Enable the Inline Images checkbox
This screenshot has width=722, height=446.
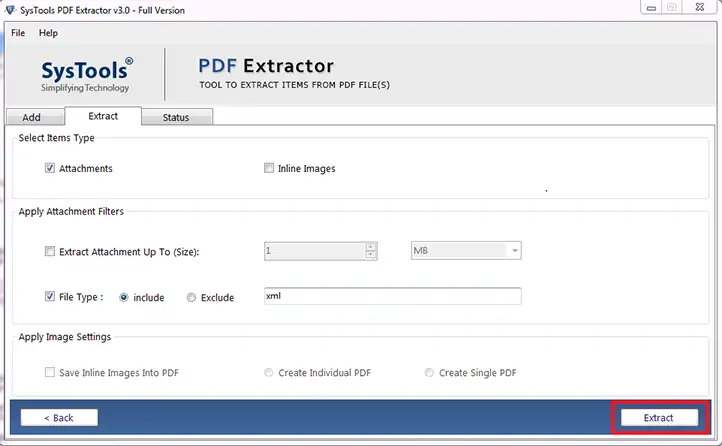pos(269,168)
